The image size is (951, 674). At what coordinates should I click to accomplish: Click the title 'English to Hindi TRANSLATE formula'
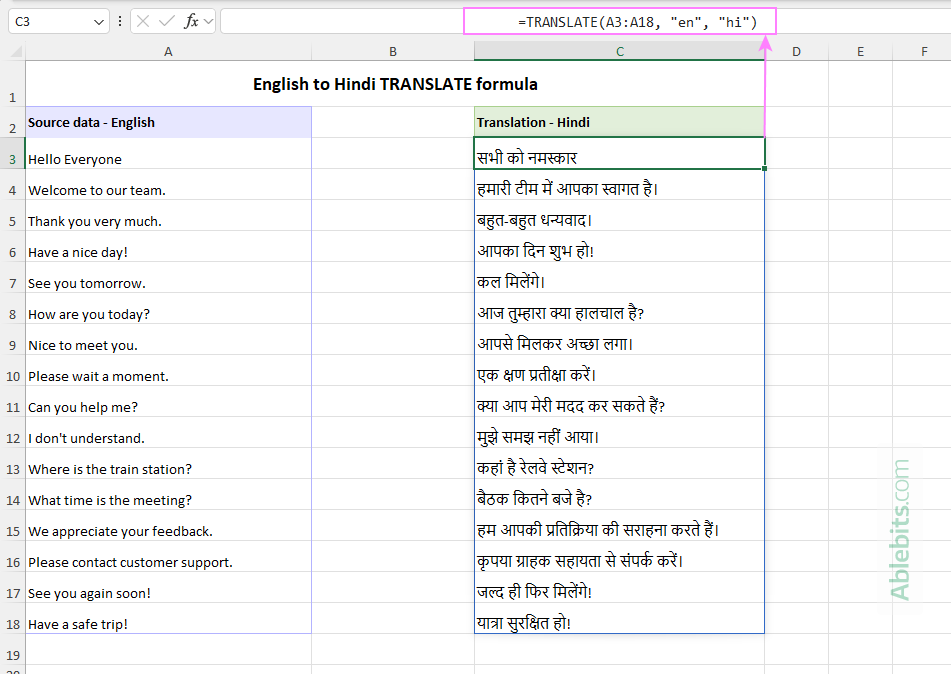click(x=395, y=84)
